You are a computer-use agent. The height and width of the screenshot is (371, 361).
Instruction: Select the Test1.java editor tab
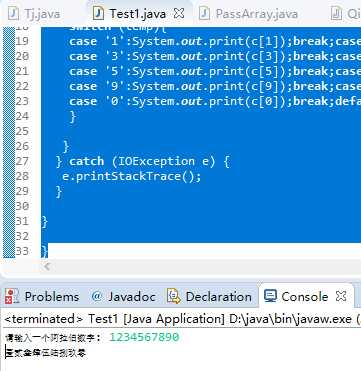pos(137,14)
